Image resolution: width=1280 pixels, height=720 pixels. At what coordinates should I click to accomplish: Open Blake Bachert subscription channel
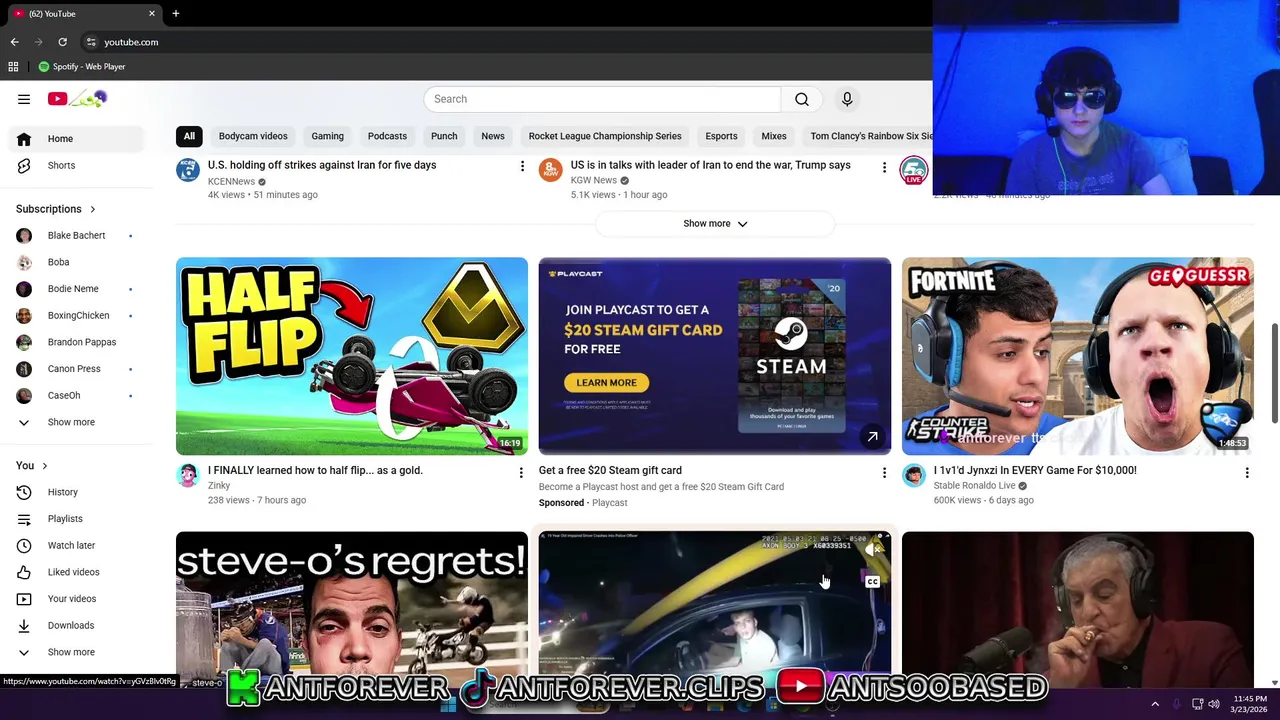click(x=75, y=236)
